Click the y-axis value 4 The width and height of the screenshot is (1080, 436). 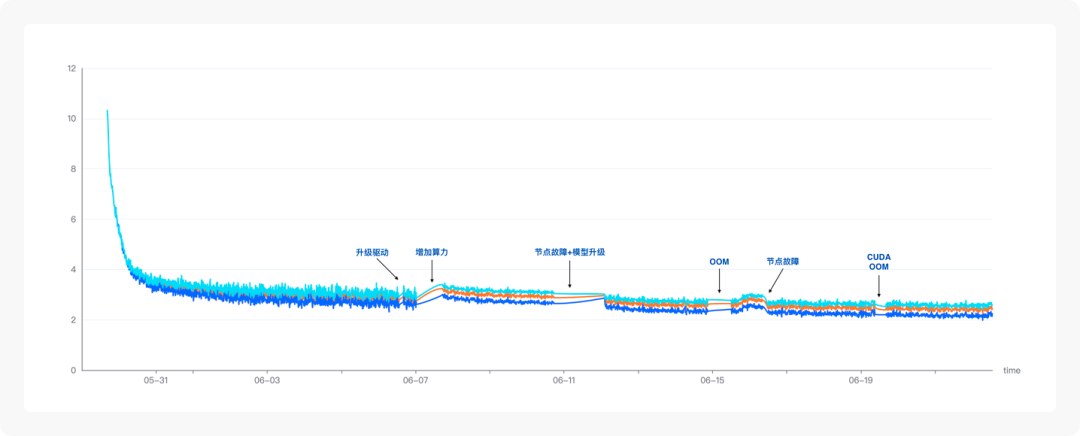click(74, 270)
